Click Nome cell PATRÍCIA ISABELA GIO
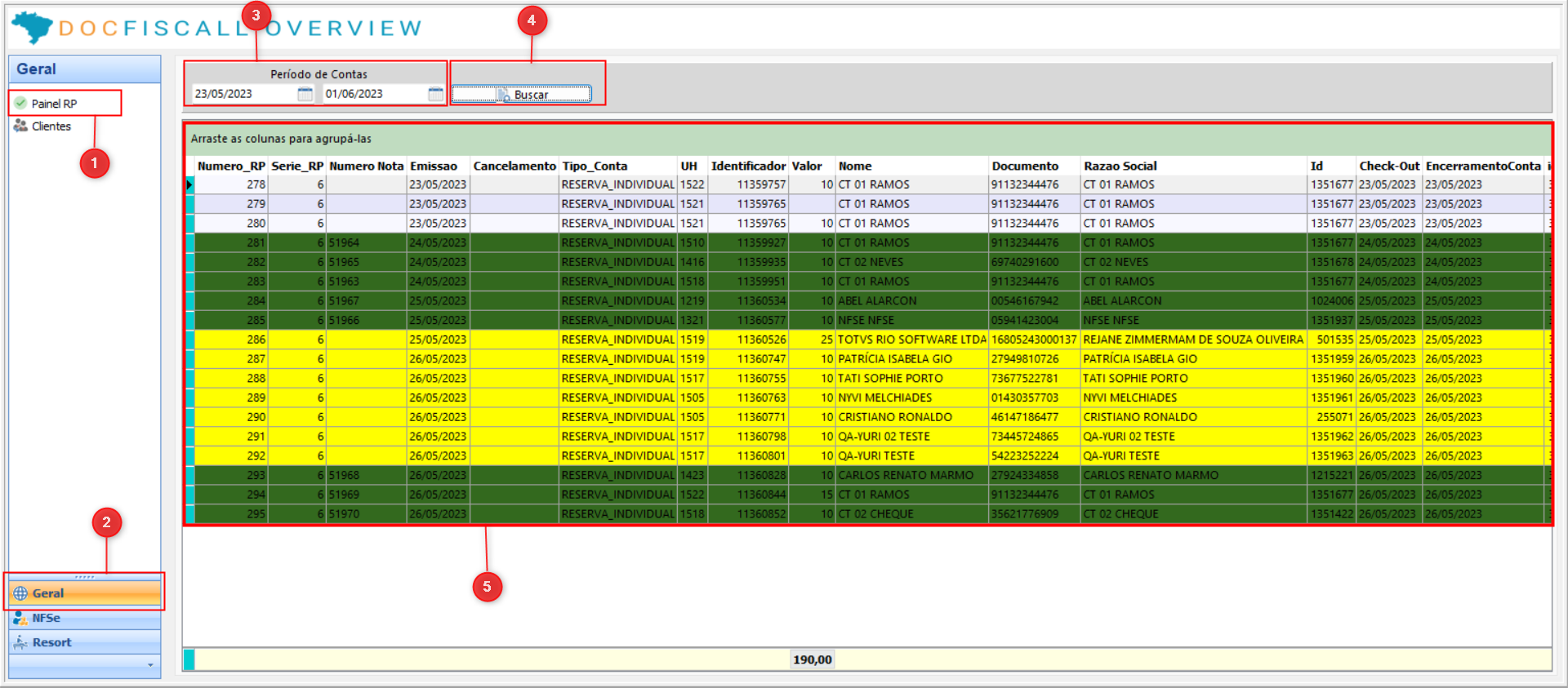Screen dimensions: 1568x688 912,359
